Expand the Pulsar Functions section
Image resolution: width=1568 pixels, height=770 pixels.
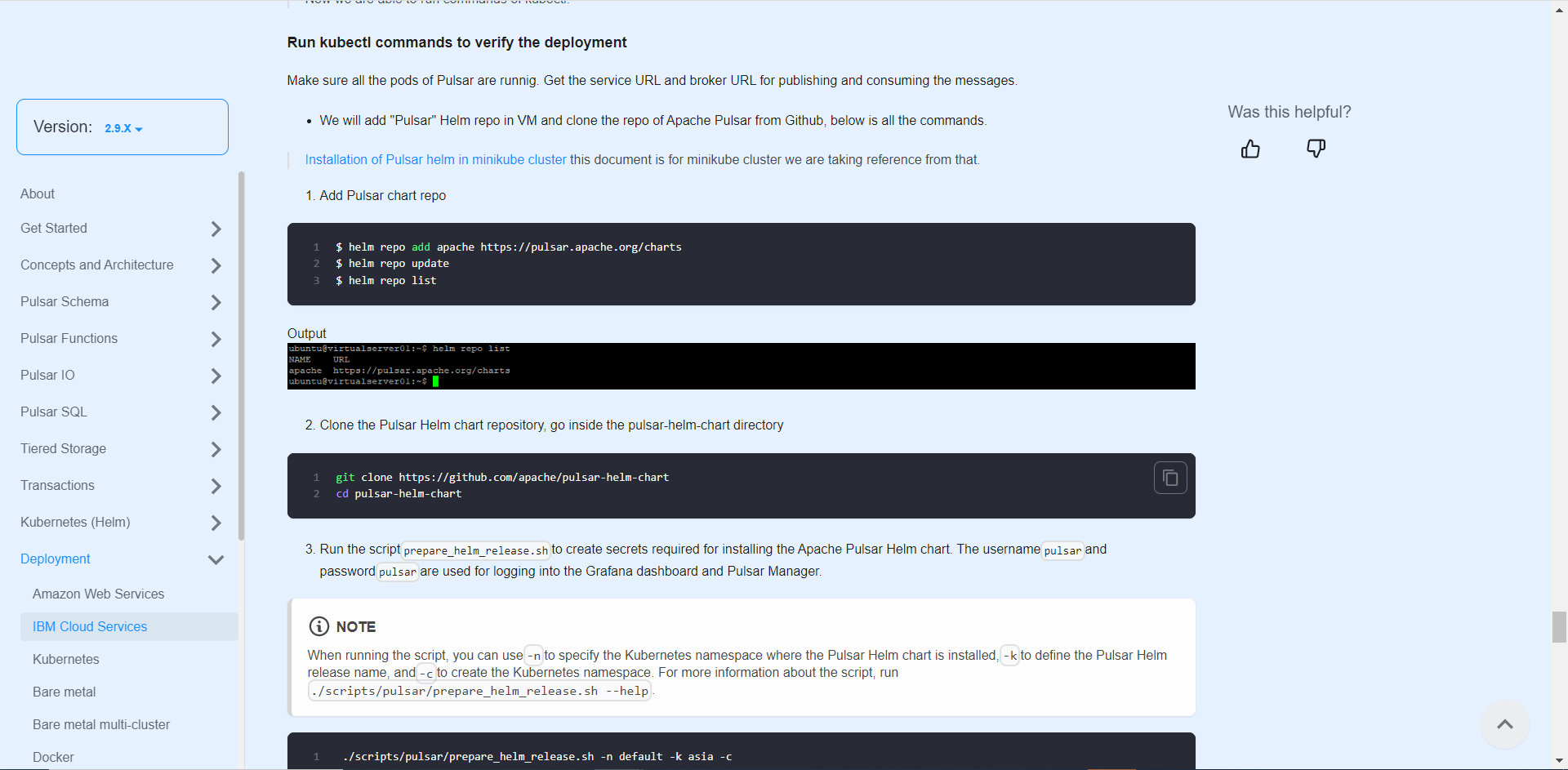pos(216,339)
